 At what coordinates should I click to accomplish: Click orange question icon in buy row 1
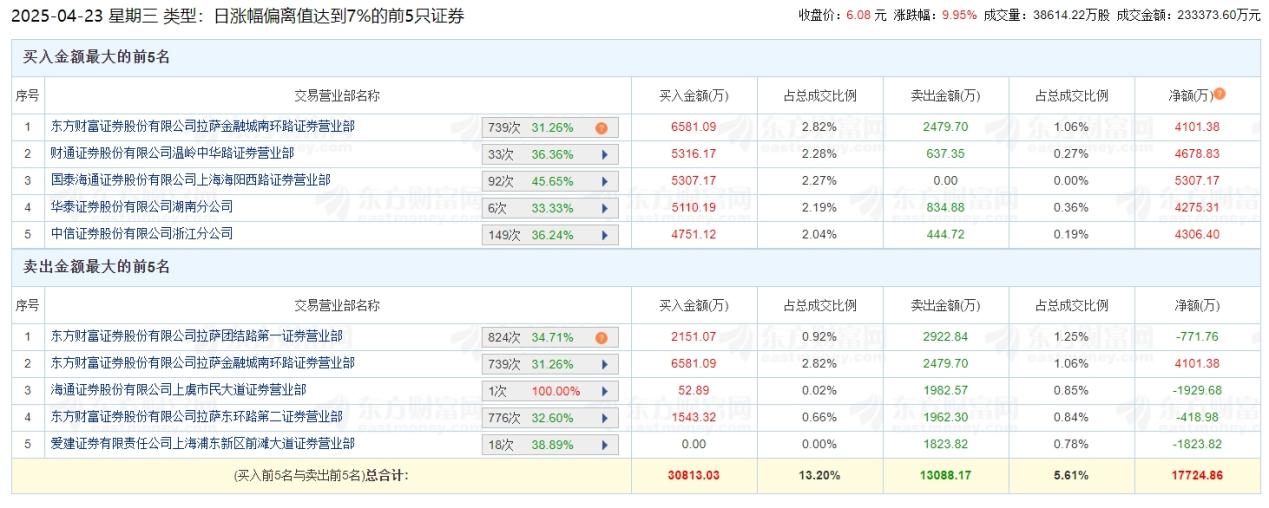click(601, 128)
